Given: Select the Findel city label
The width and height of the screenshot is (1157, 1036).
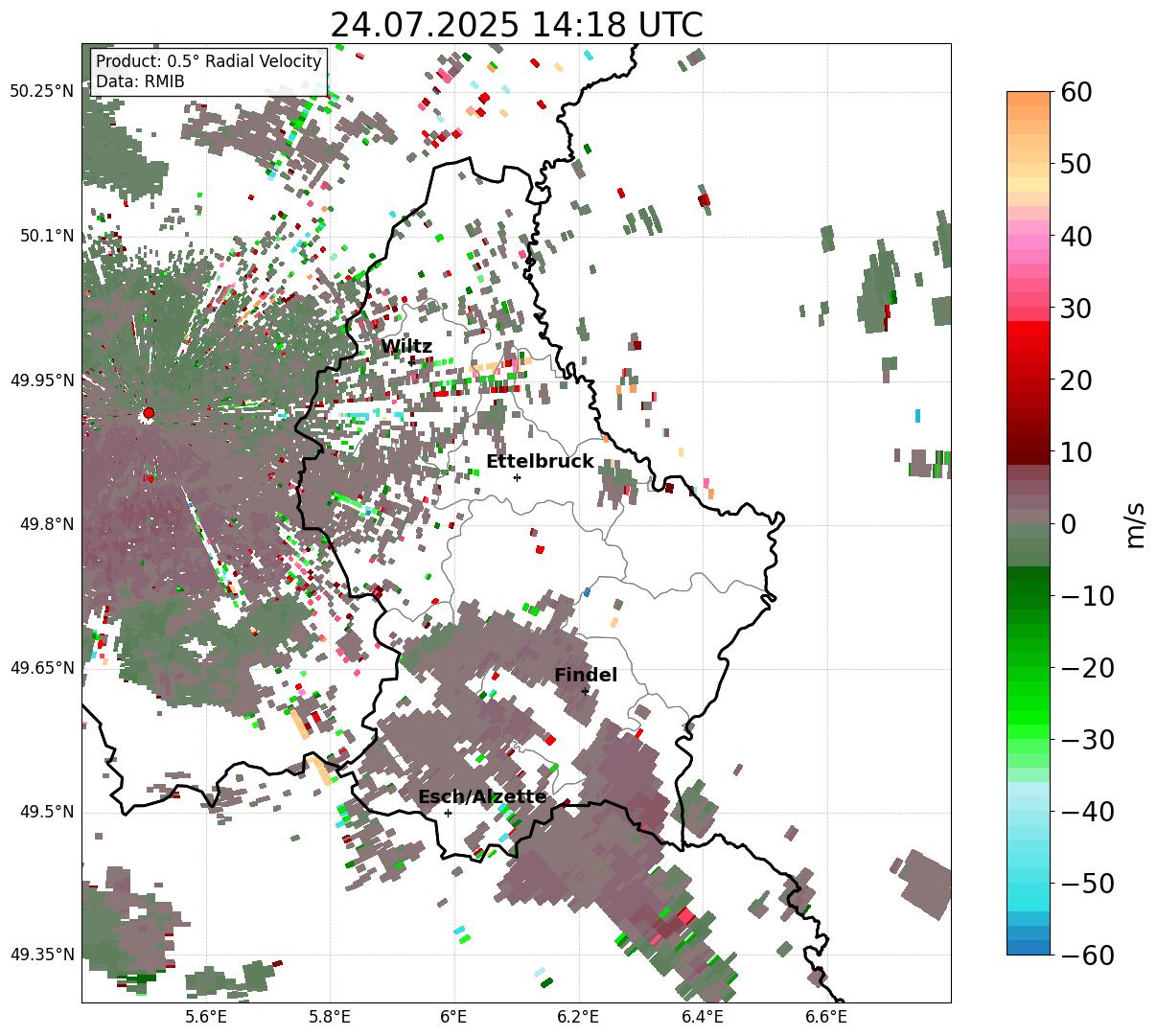Looking at the screenshot, I should [586, 676].
